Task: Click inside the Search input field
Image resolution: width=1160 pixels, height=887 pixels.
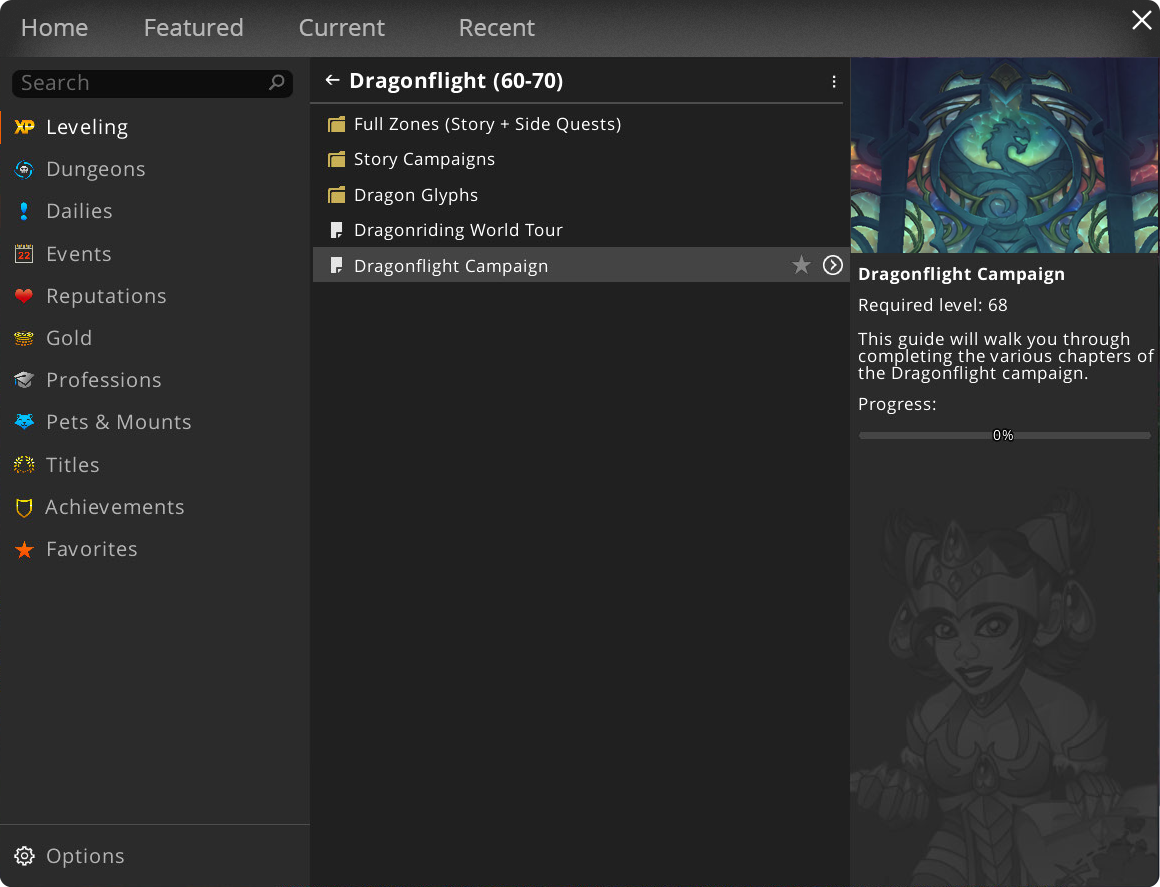Action: pyautogui.click(x=152, y=83)
